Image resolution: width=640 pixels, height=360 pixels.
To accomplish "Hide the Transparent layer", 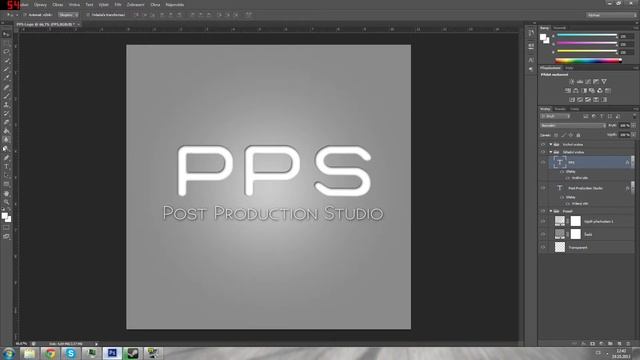I will tap(543, 247).
